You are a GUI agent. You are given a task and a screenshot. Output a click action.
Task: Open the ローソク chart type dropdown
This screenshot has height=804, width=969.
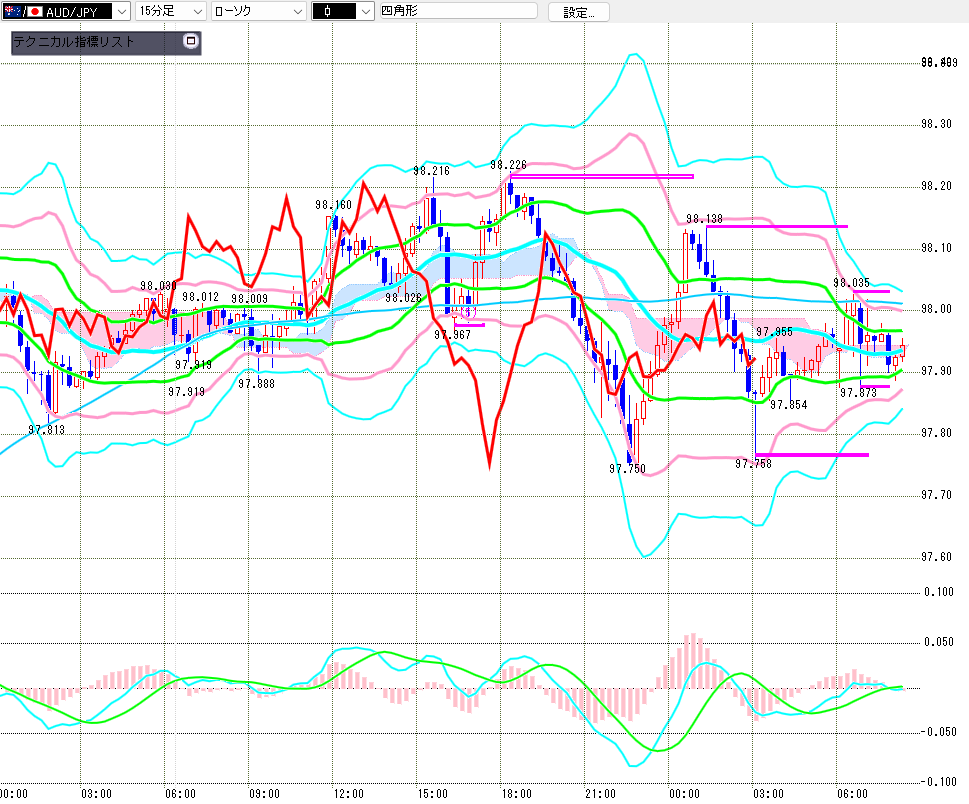[297, 12]
